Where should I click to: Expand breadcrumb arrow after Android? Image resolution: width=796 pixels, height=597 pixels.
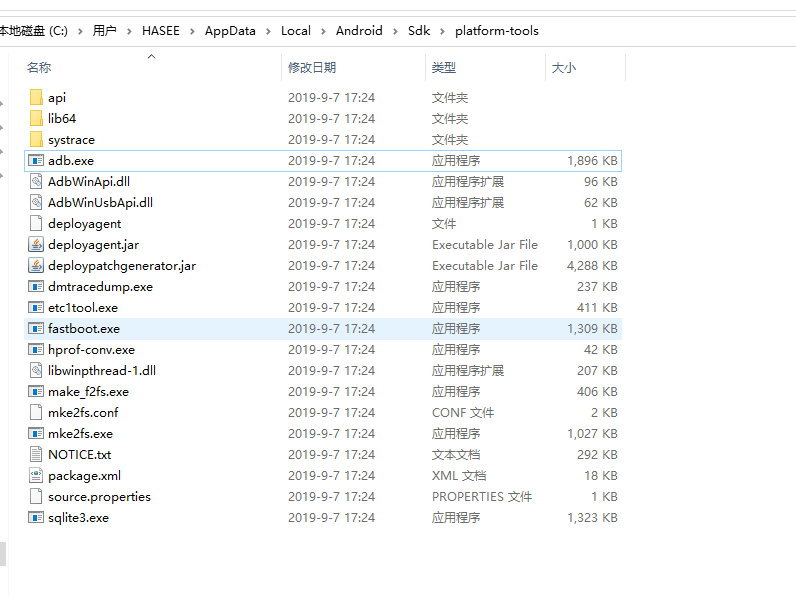(395, 31)
